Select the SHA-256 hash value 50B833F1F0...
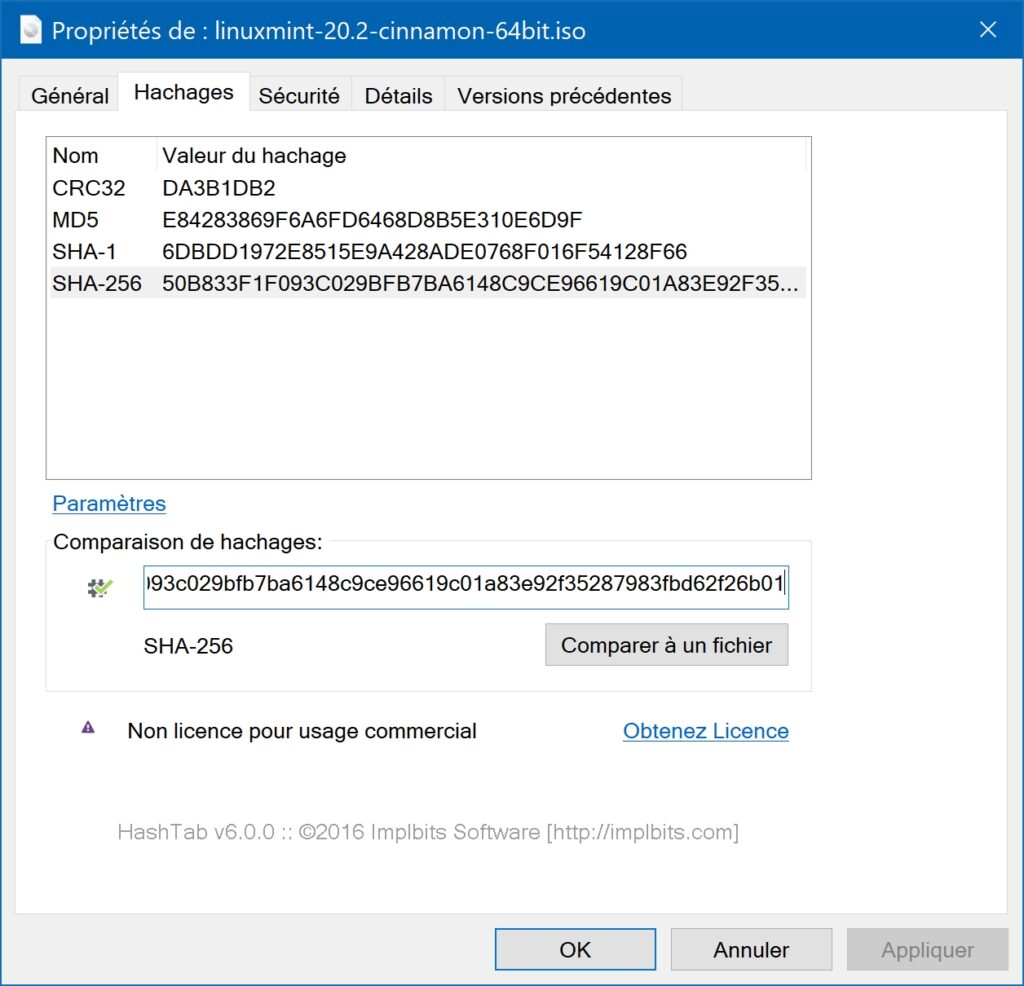Image resolution: width=1024 pixels, height=986 pixels. pyautogui.click(x=480, y=283)
